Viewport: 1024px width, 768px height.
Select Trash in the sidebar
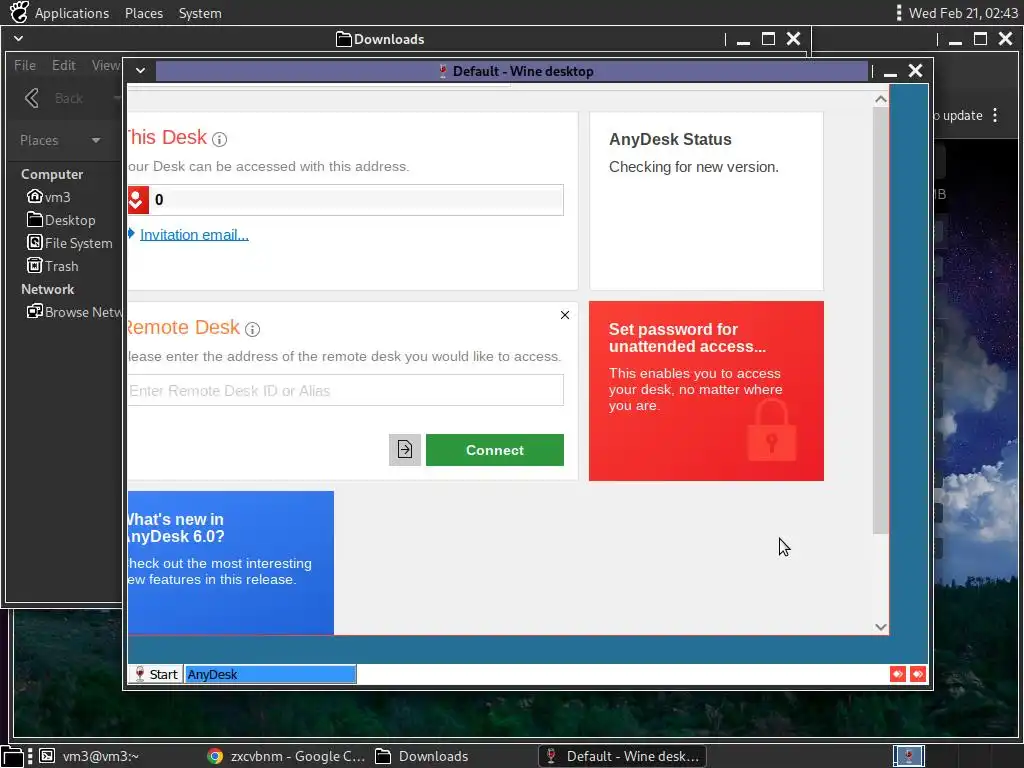coord(53,266)
